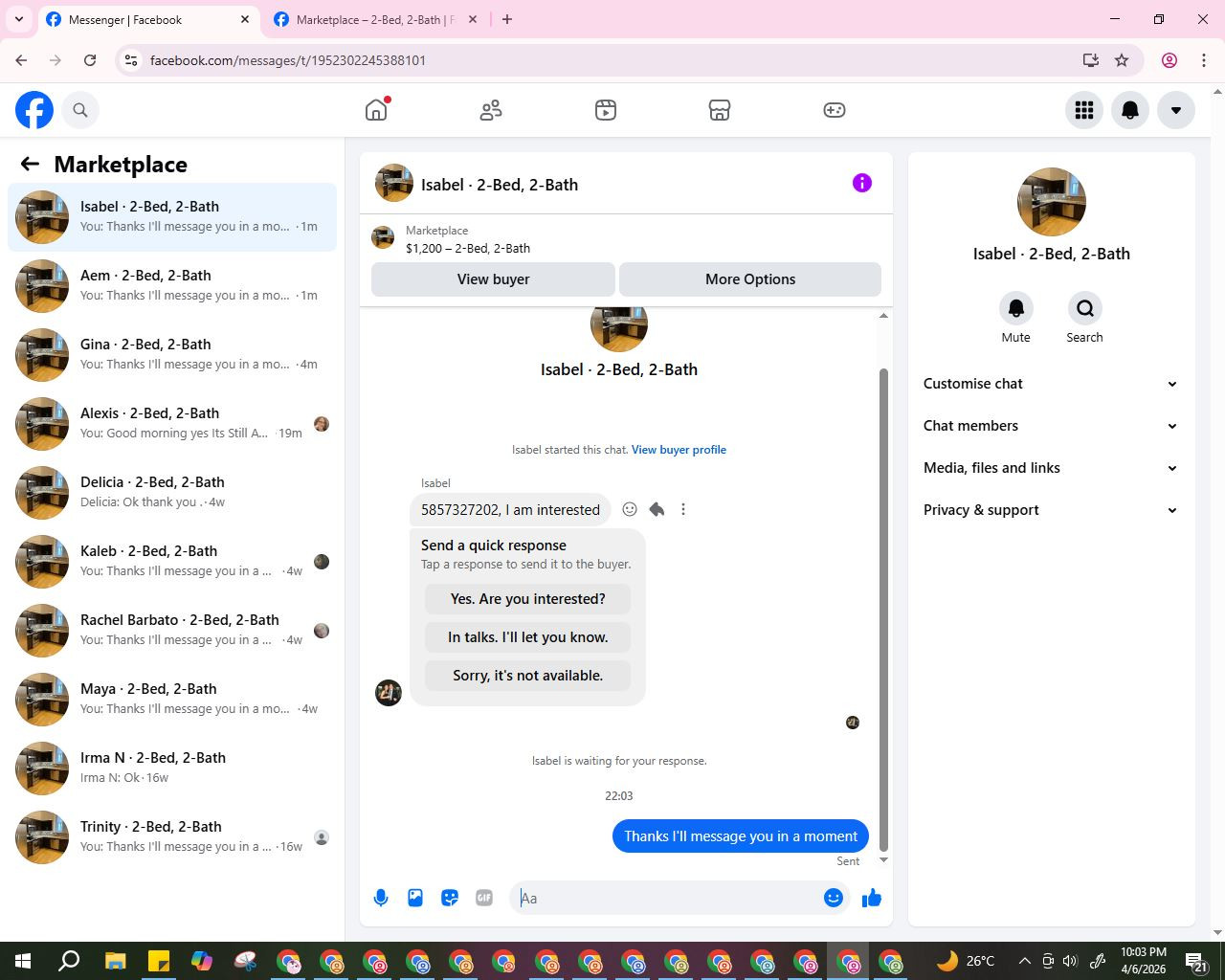Open Alexis 2-Bed, 2-Bath conversation
The width and height of the screenshot is (1225, 980).
point(172,424)
